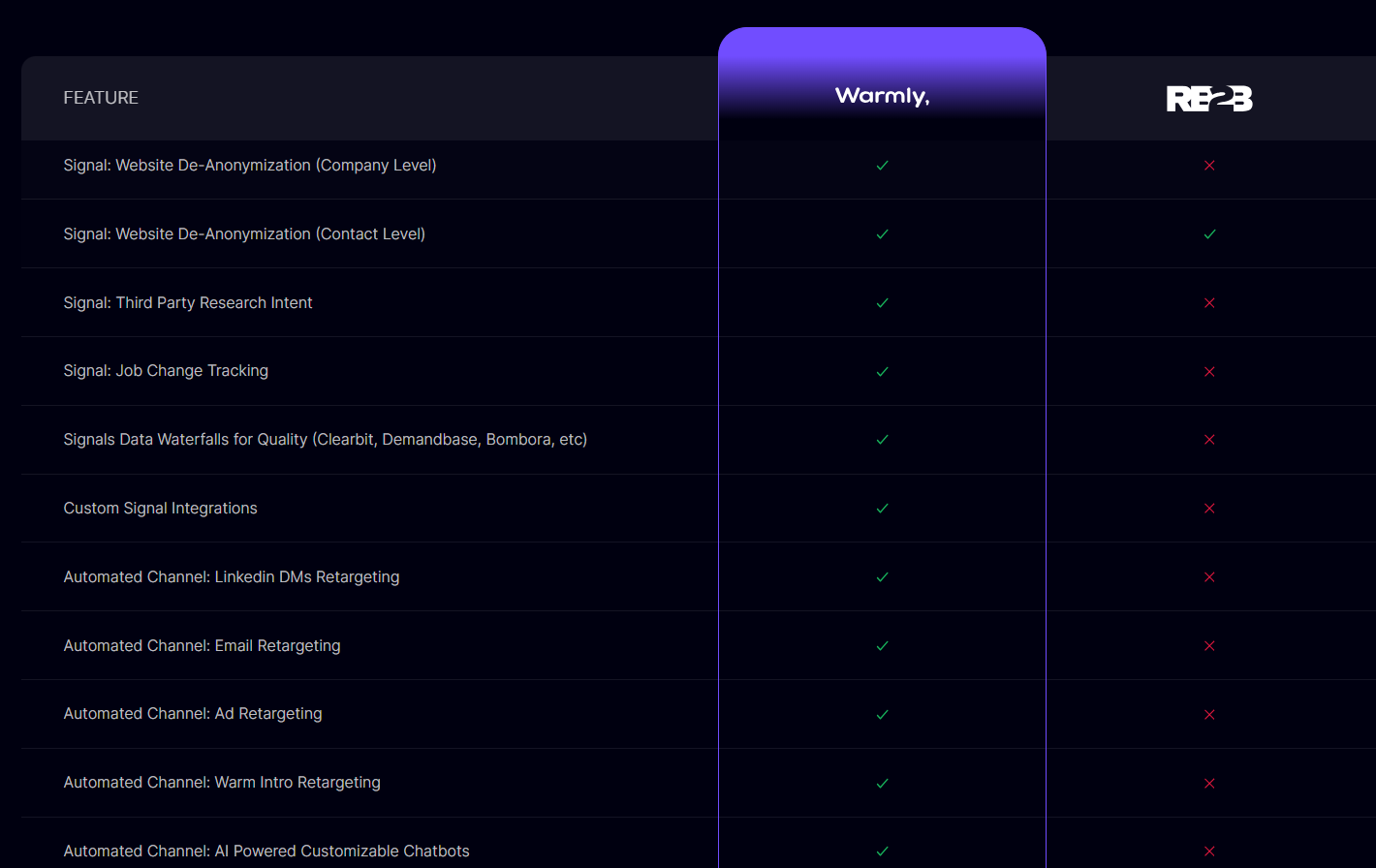The width and height of the screenshot is (1376, 868).
Task: Click RB2B cross for Linkedin DMs Retargeting
Action: 1209,577
